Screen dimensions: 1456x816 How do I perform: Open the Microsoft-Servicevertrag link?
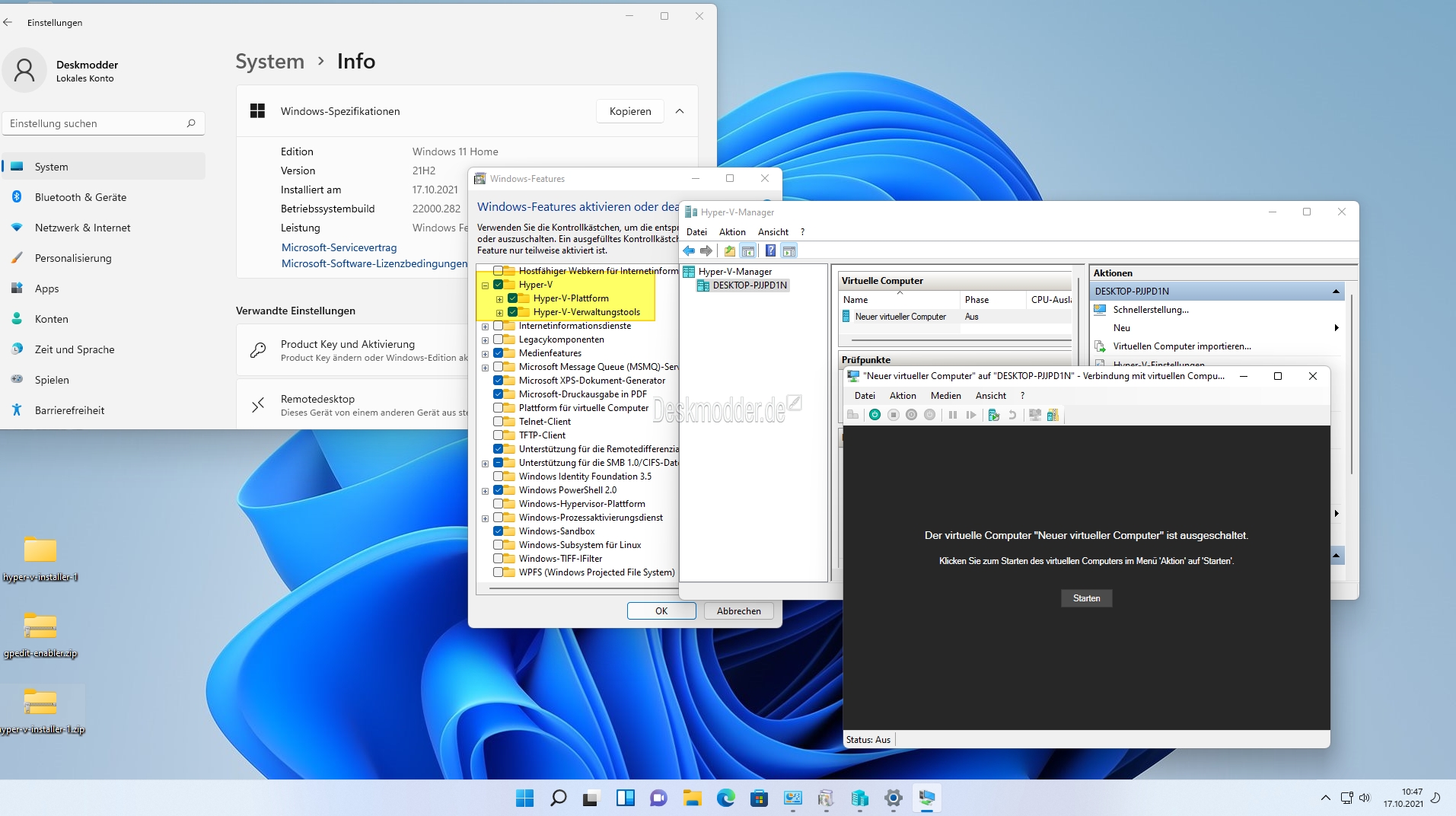point(339,247)
